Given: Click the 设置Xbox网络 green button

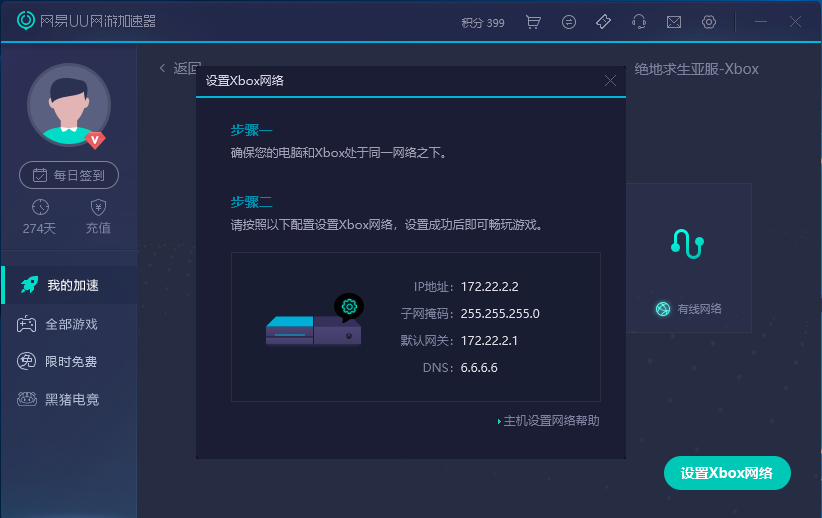Looking at the screenshot, I should click(727, 473).
